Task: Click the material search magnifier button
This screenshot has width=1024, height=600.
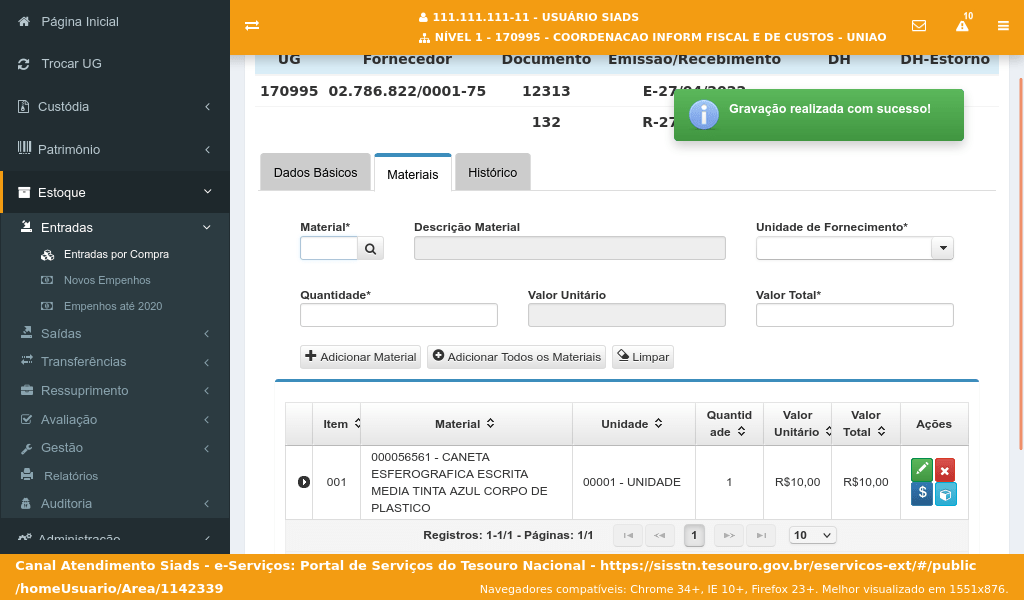Action: click(x=370, y=248)
